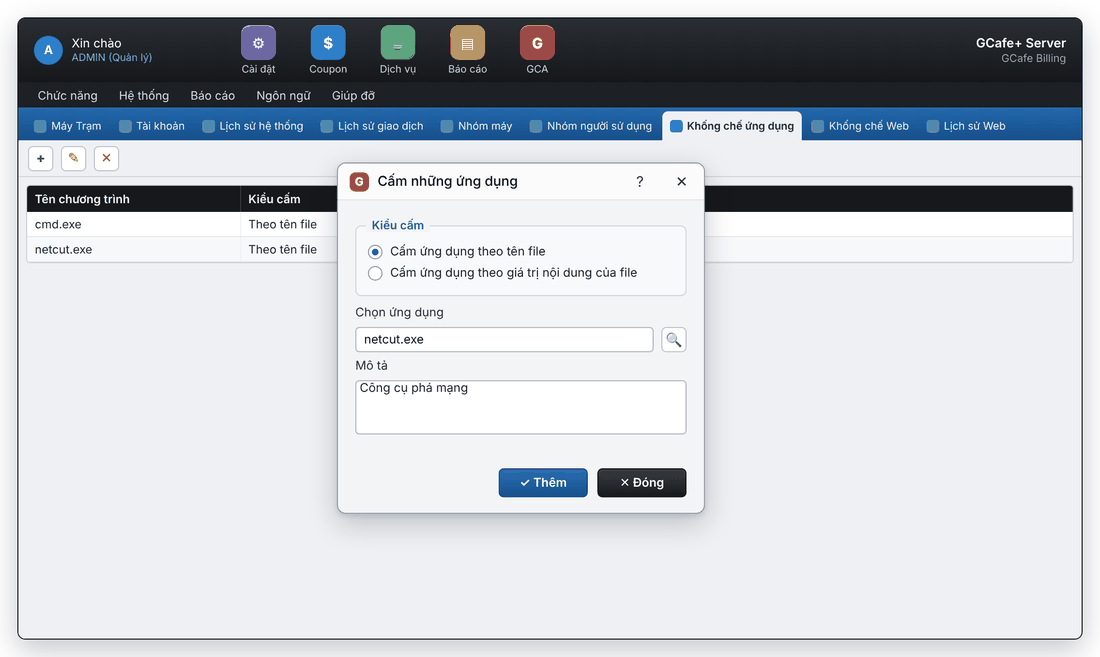Click the Thêm button
1100x657 pixels.
[543, 482]
